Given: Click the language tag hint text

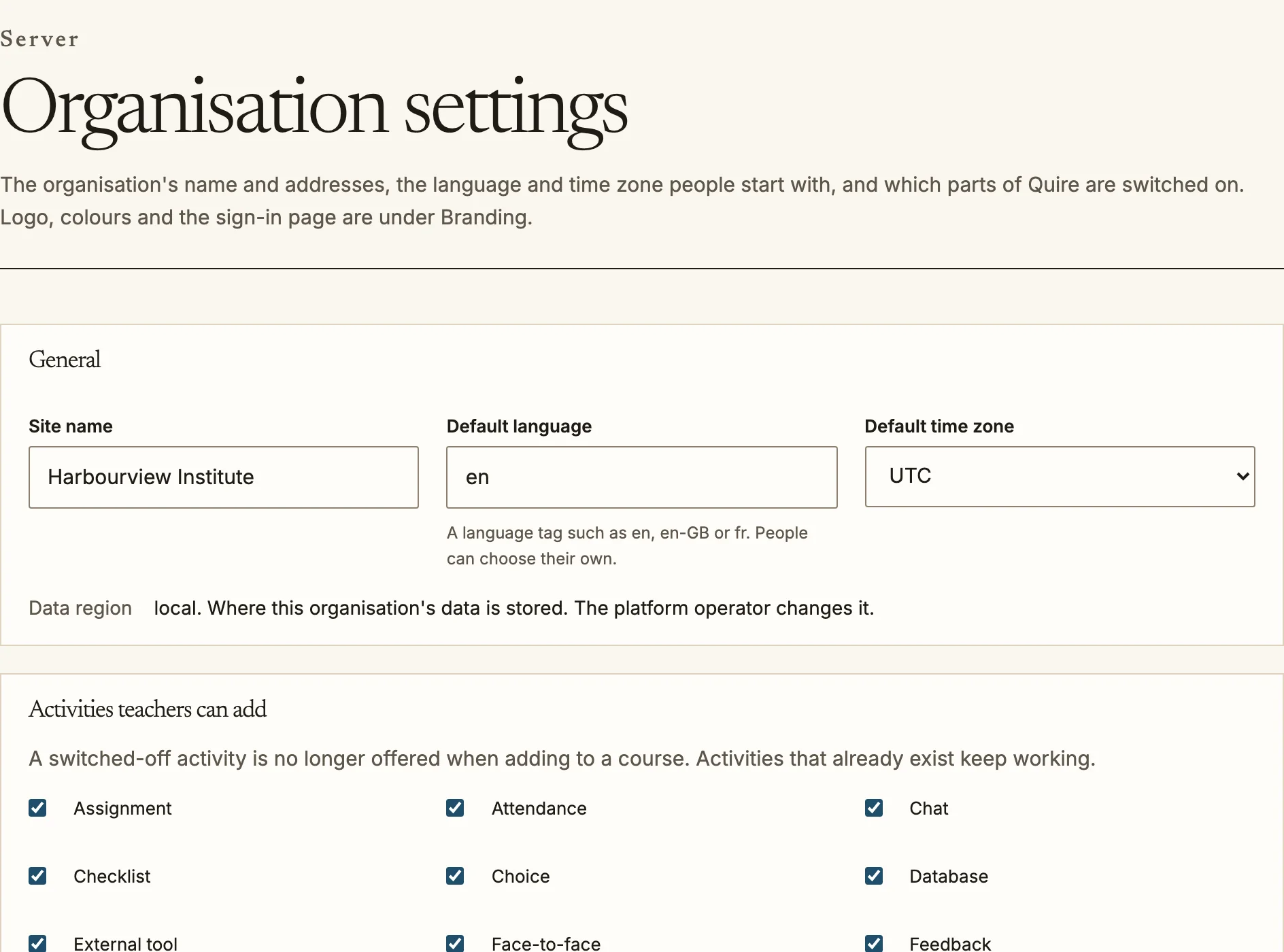Looking at the screenshot, I should pyautogui.click(x=627, y=545).
